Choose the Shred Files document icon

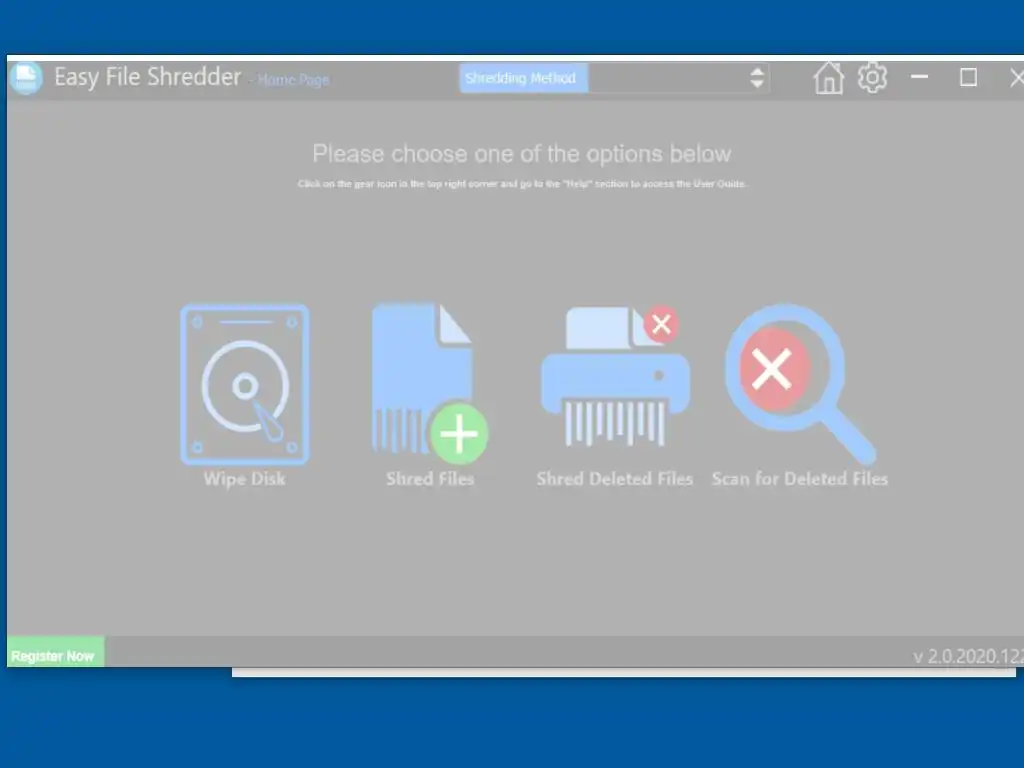coord(430,383)
